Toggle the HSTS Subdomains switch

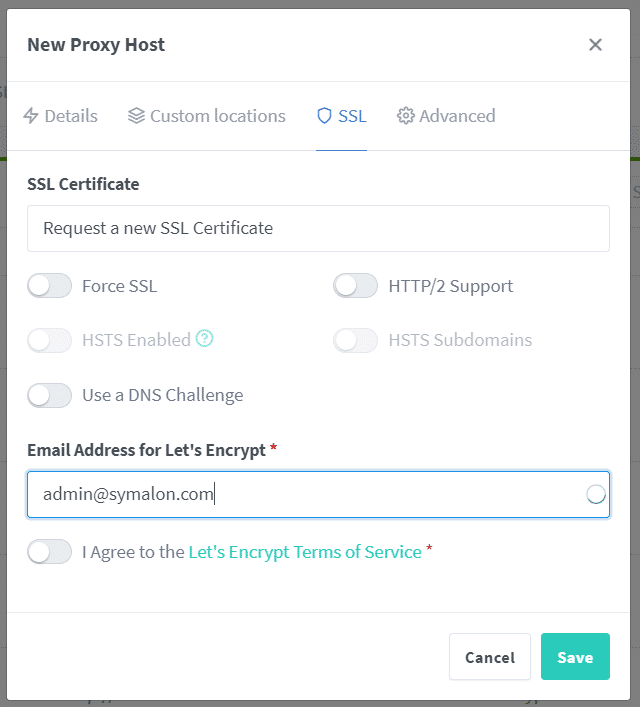tap(356, 340)
